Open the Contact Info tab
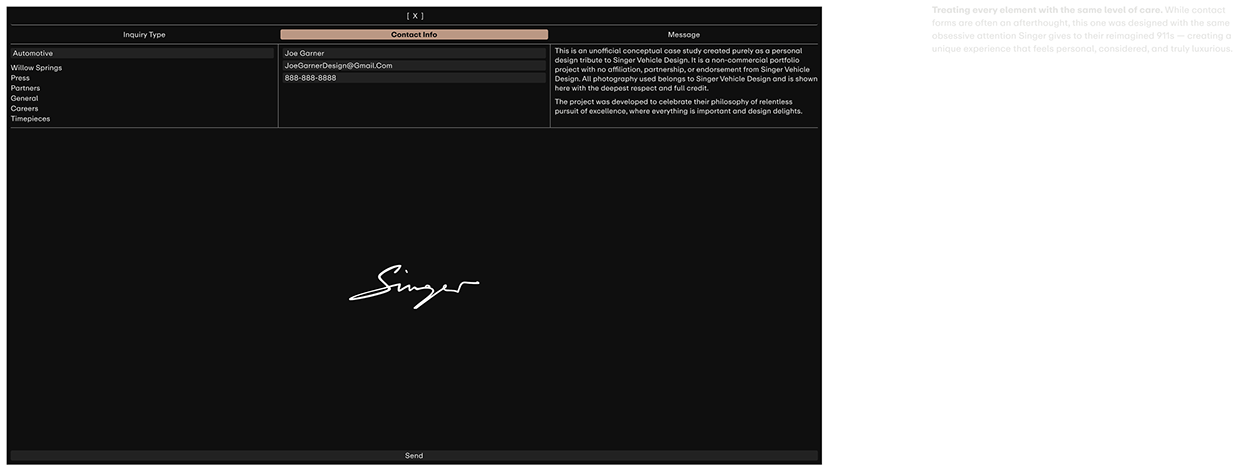 [x=414, y=35]
